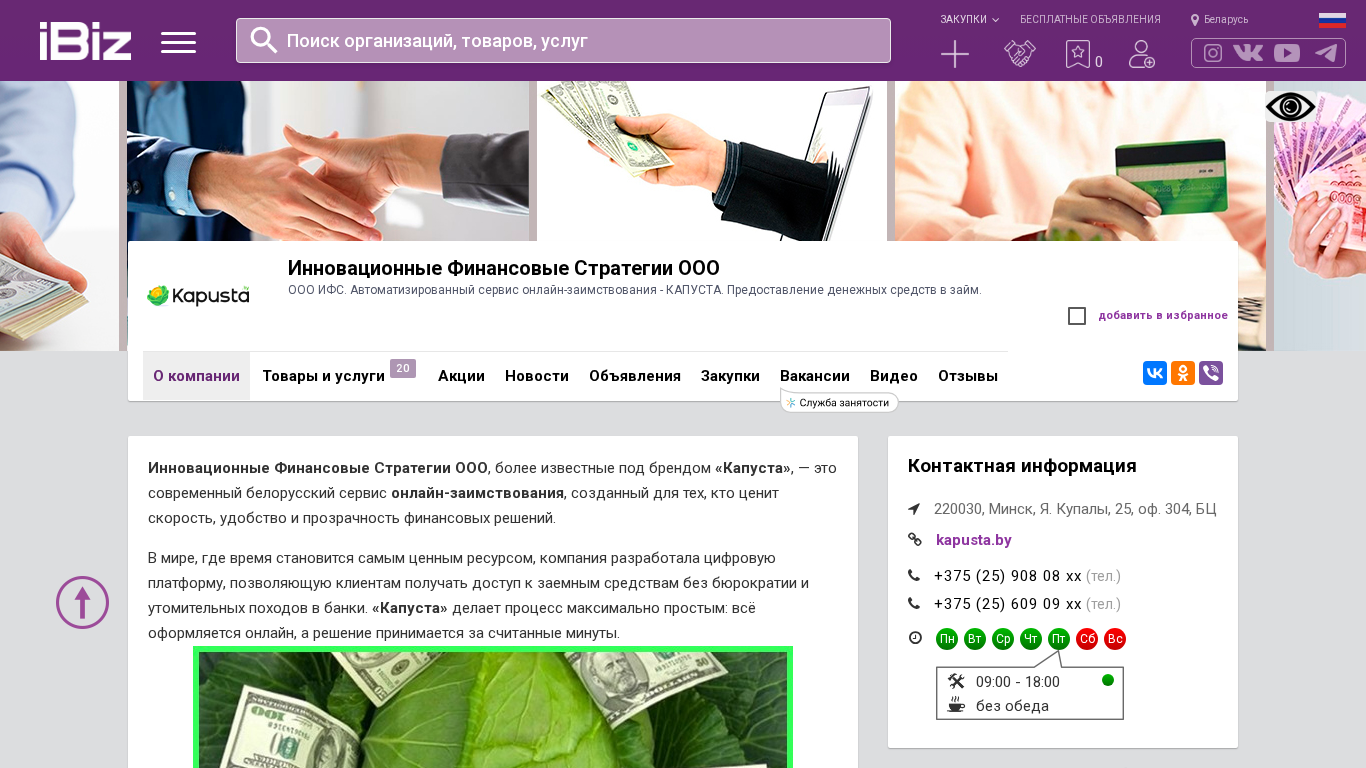Share via the purple Viber button
This screenshot has height=768, width=1366.
(x=1211, y=373)
